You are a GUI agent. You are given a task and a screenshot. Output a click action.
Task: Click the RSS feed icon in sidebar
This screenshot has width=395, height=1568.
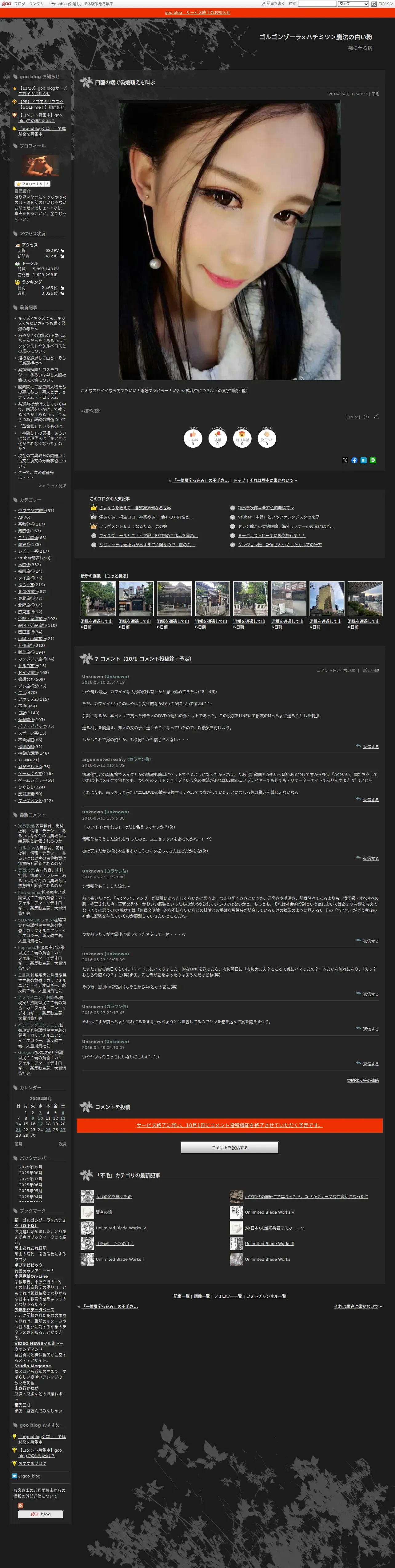pyautogui.click(x=20, y=1505)
